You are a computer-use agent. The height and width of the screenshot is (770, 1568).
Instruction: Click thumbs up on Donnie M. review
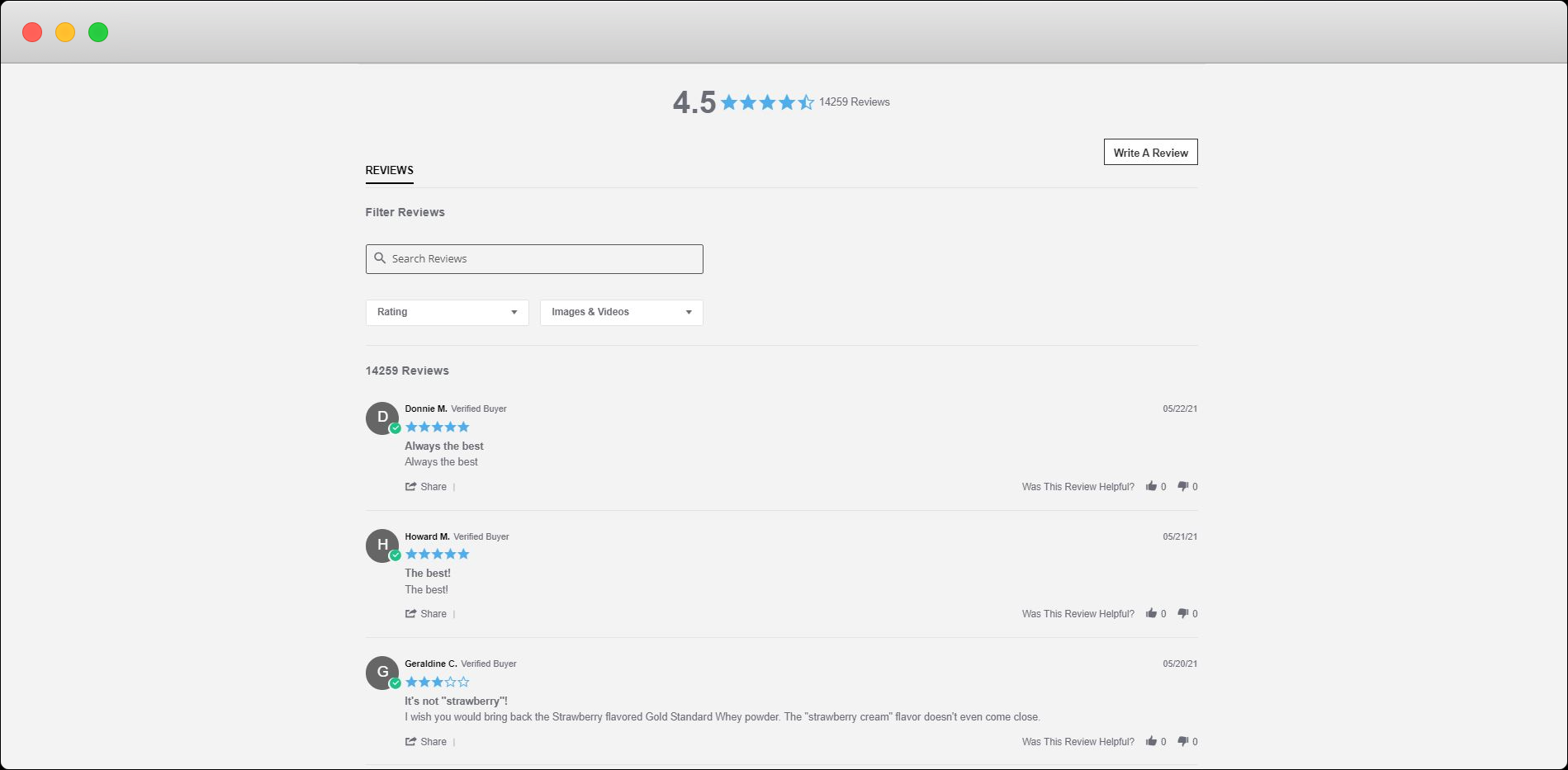click(x=1151, y=486)
